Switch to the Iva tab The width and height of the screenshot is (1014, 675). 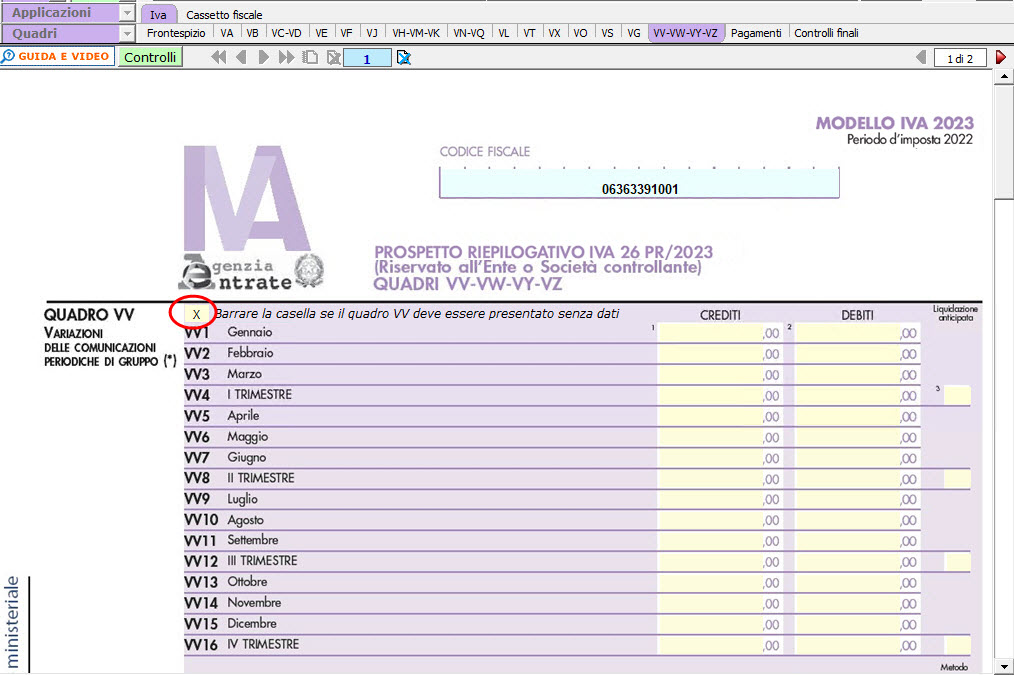pyautogui.click(x=158, y=14)
